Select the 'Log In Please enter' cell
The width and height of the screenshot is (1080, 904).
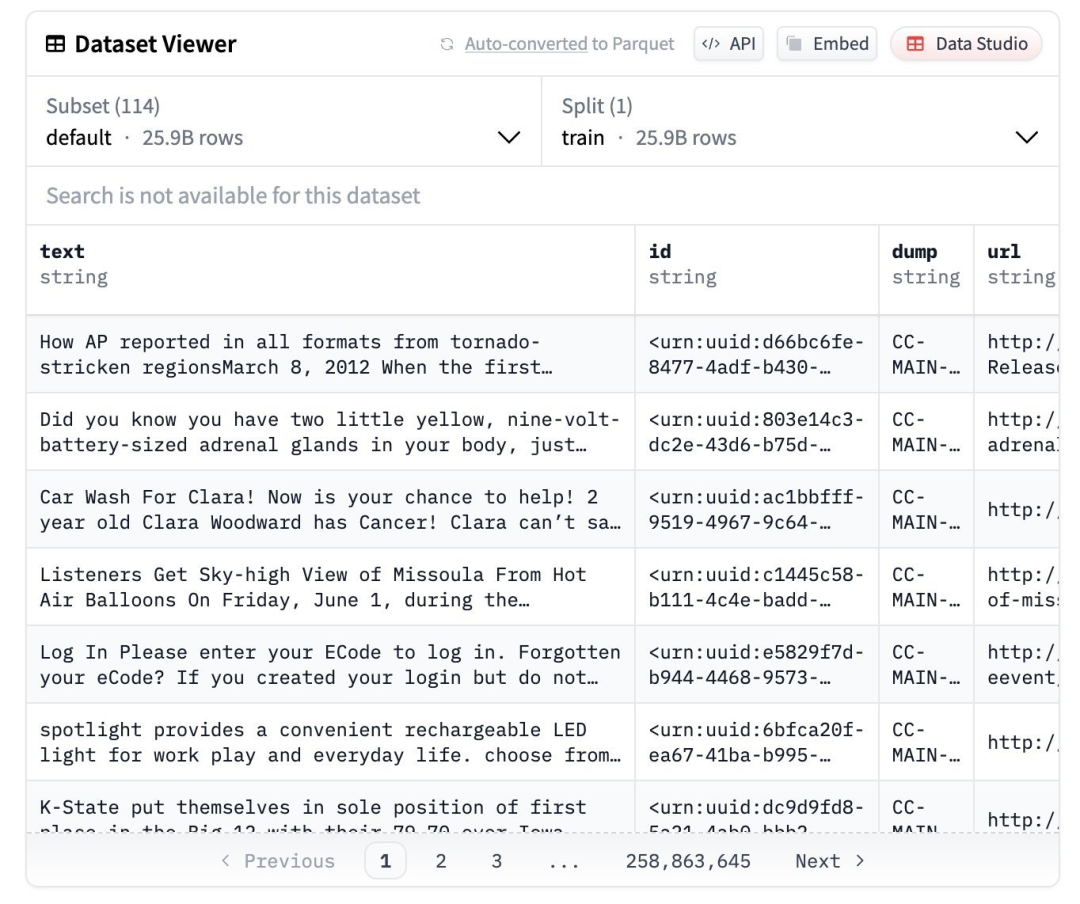(x=331, y=665)
